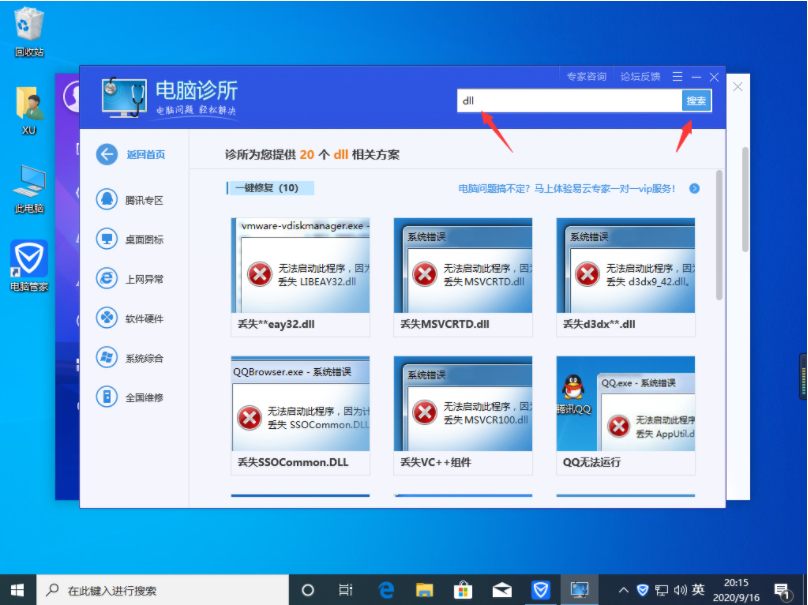This screenshot has height=605, width=808.
Task: Show hidden taskbar icons via chevron
Action: (623, 590)
